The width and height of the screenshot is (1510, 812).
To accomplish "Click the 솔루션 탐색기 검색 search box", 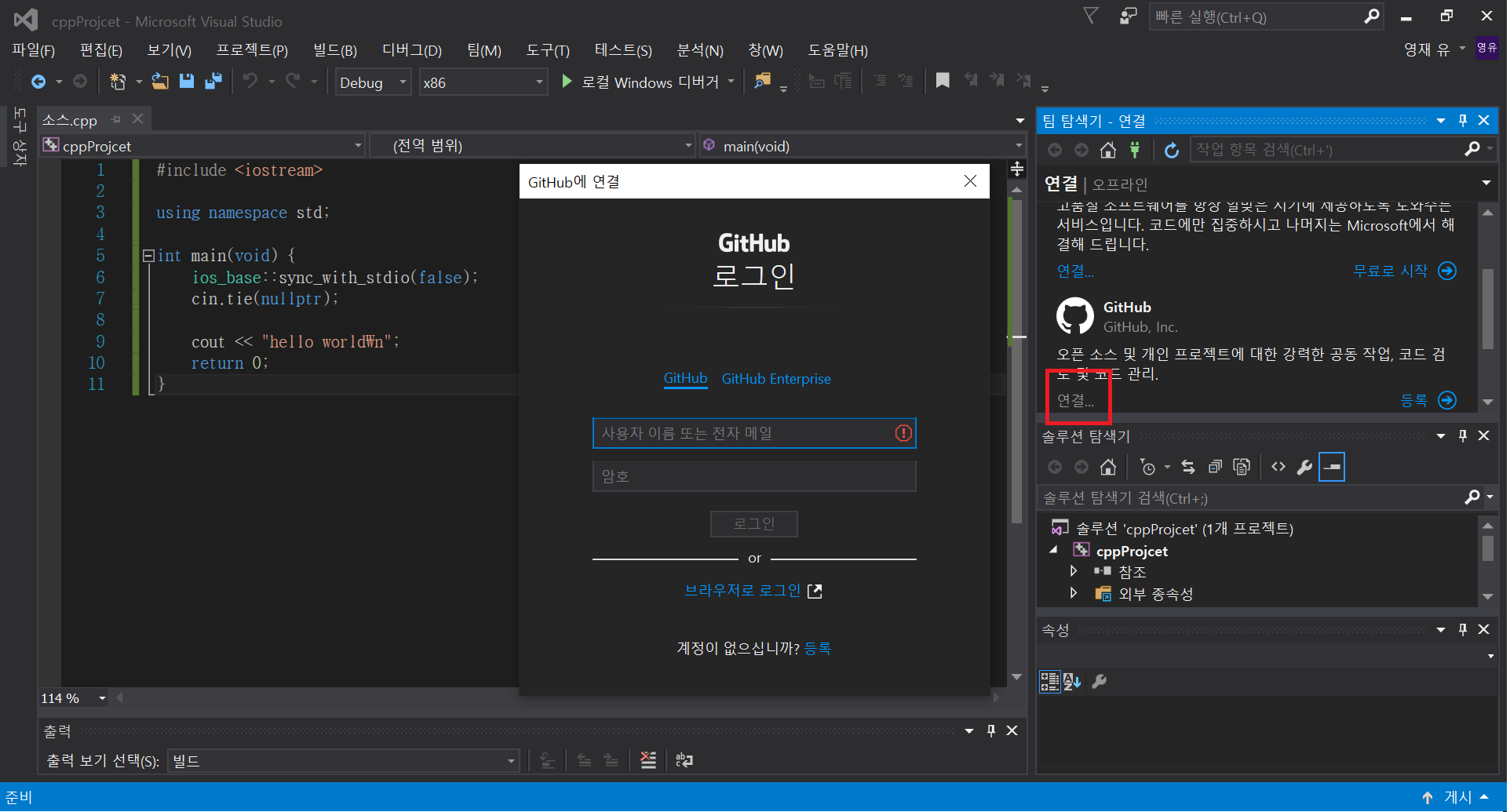I will coord(1251,498).
